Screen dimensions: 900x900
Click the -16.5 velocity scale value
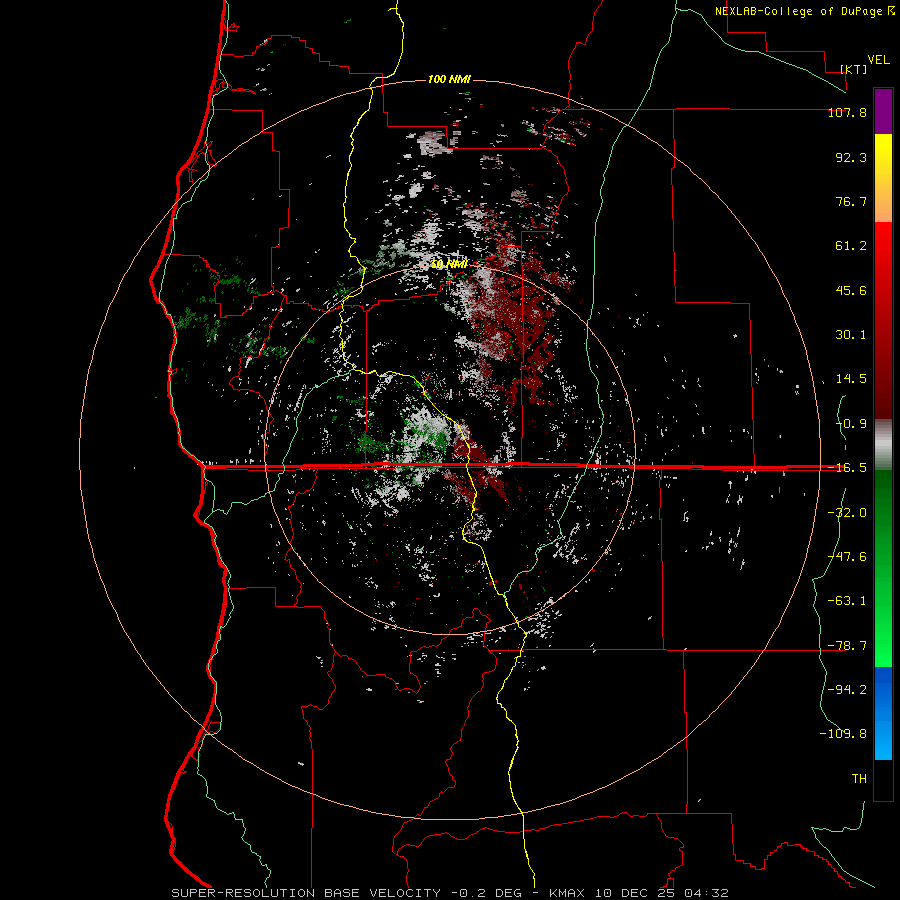point(847,468)
